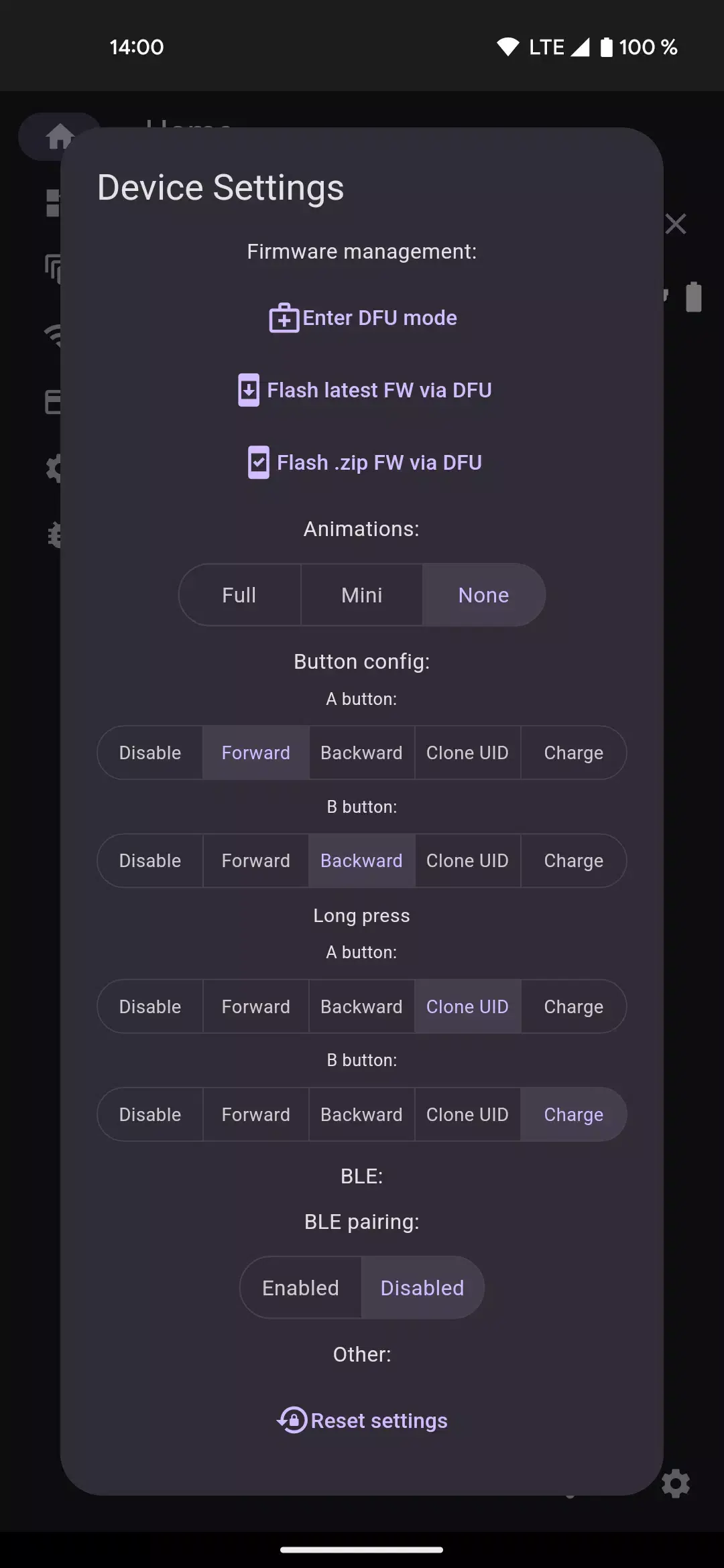Select Full animations
The width and height of the screenshot is (724, 1568).
click(x=239, y=594)
